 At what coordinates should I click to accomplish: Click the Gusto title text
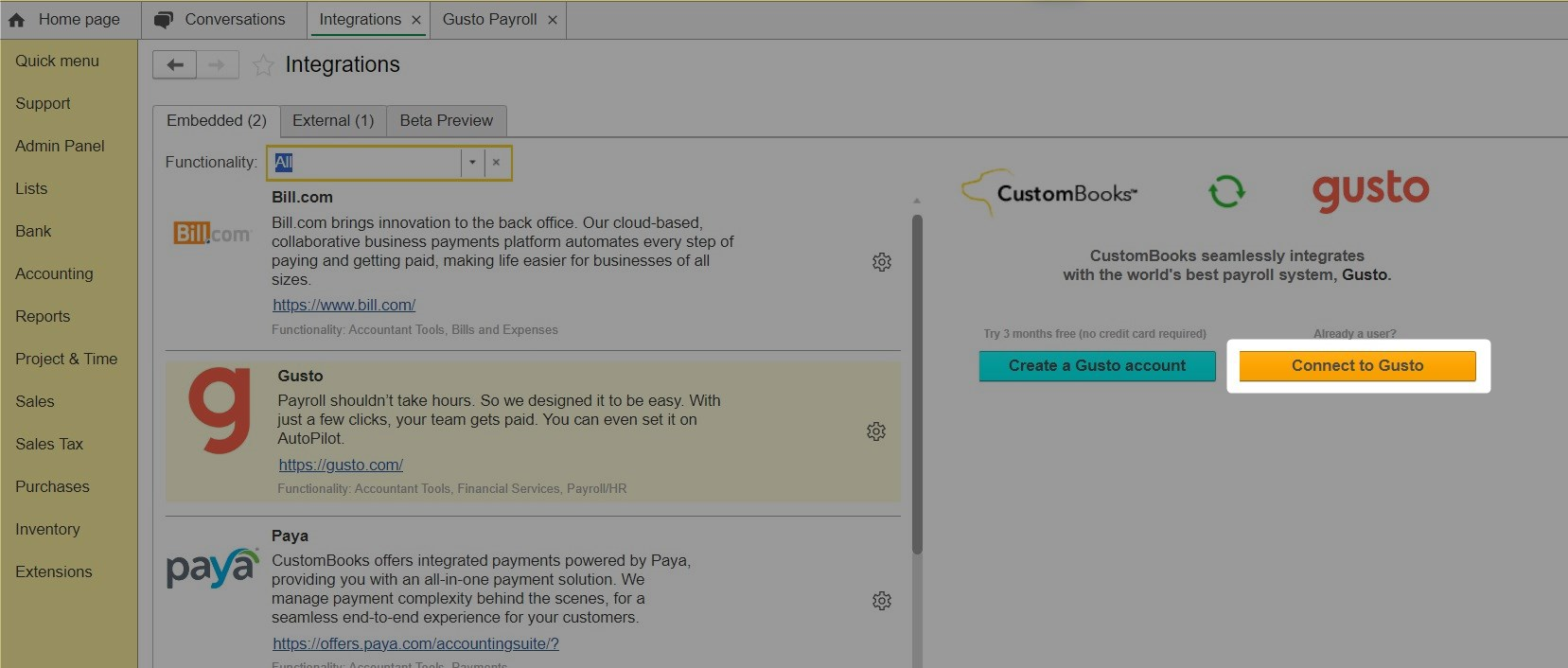pyautogui.click(x=300, y=376)
